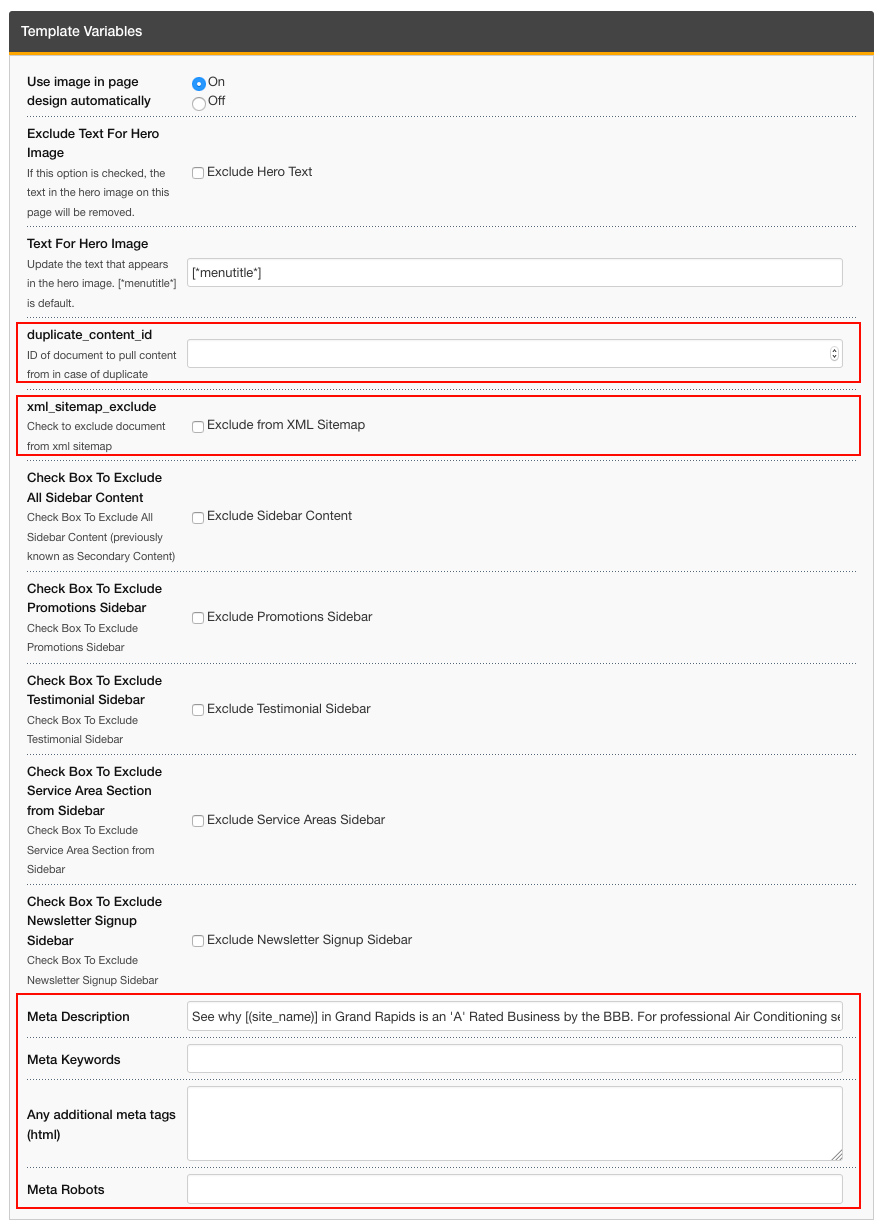Enable Exclude from XML Sitemap checkbox
Screen dimensions: 883x1229
click(x=198, y=426)
